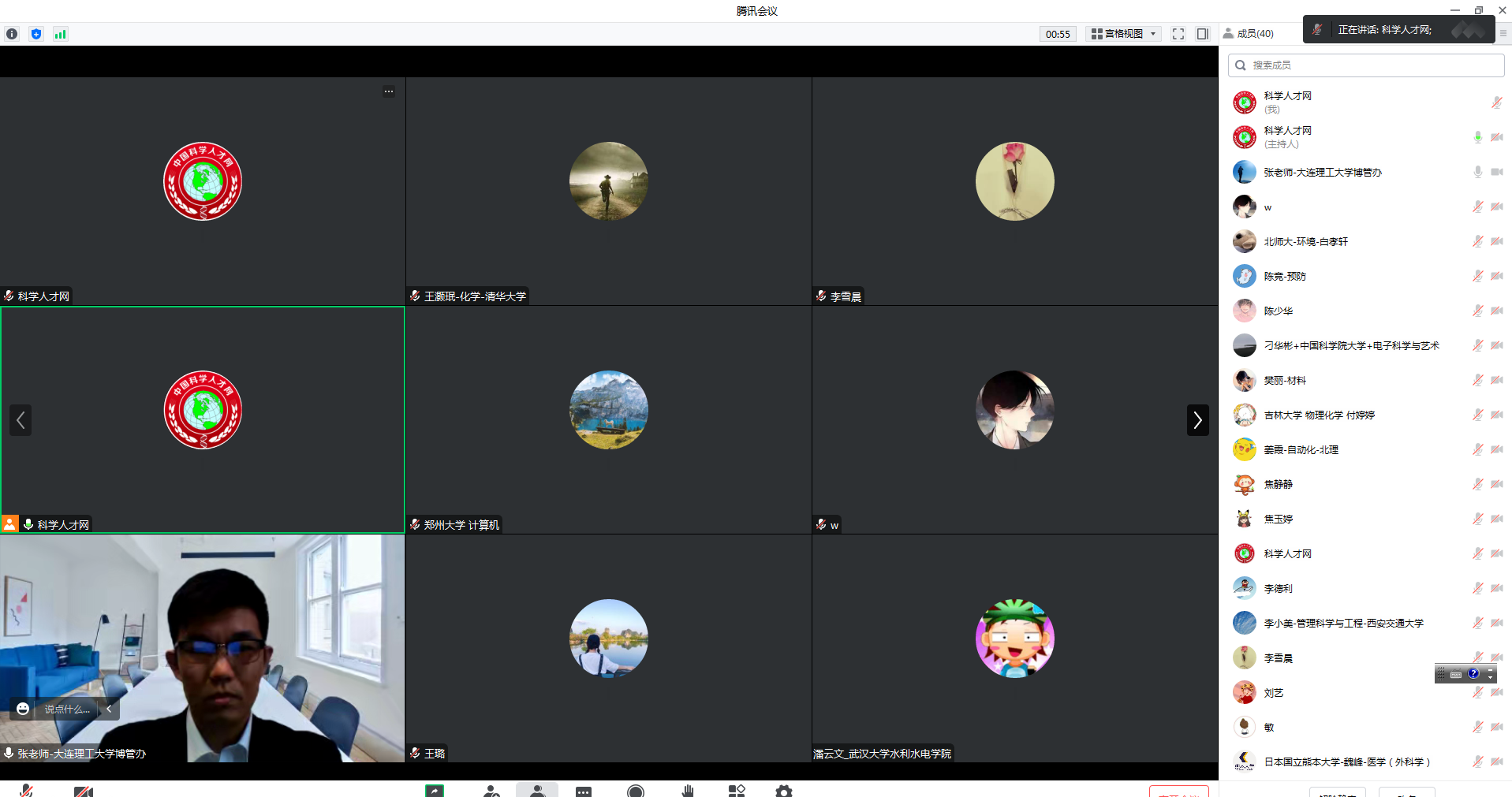Select member 姜霞-自动化-北理

1366,449
